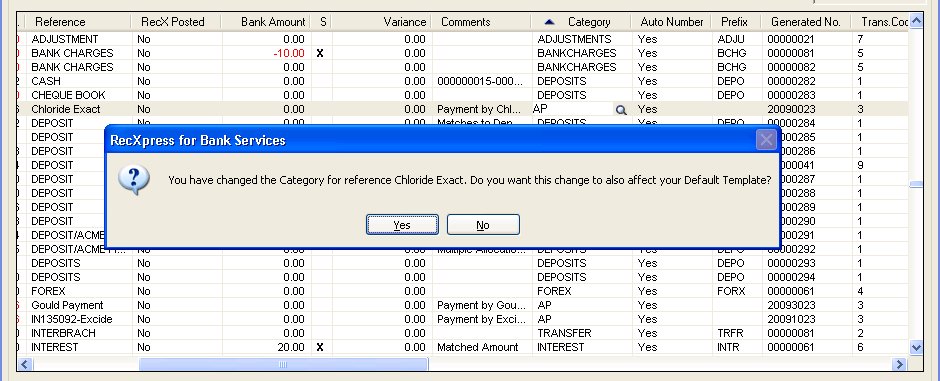This screenshot has width=940, height=381.
Task: Close the RecXpress for Bank Services dialog
Action: tap(766, 140)
